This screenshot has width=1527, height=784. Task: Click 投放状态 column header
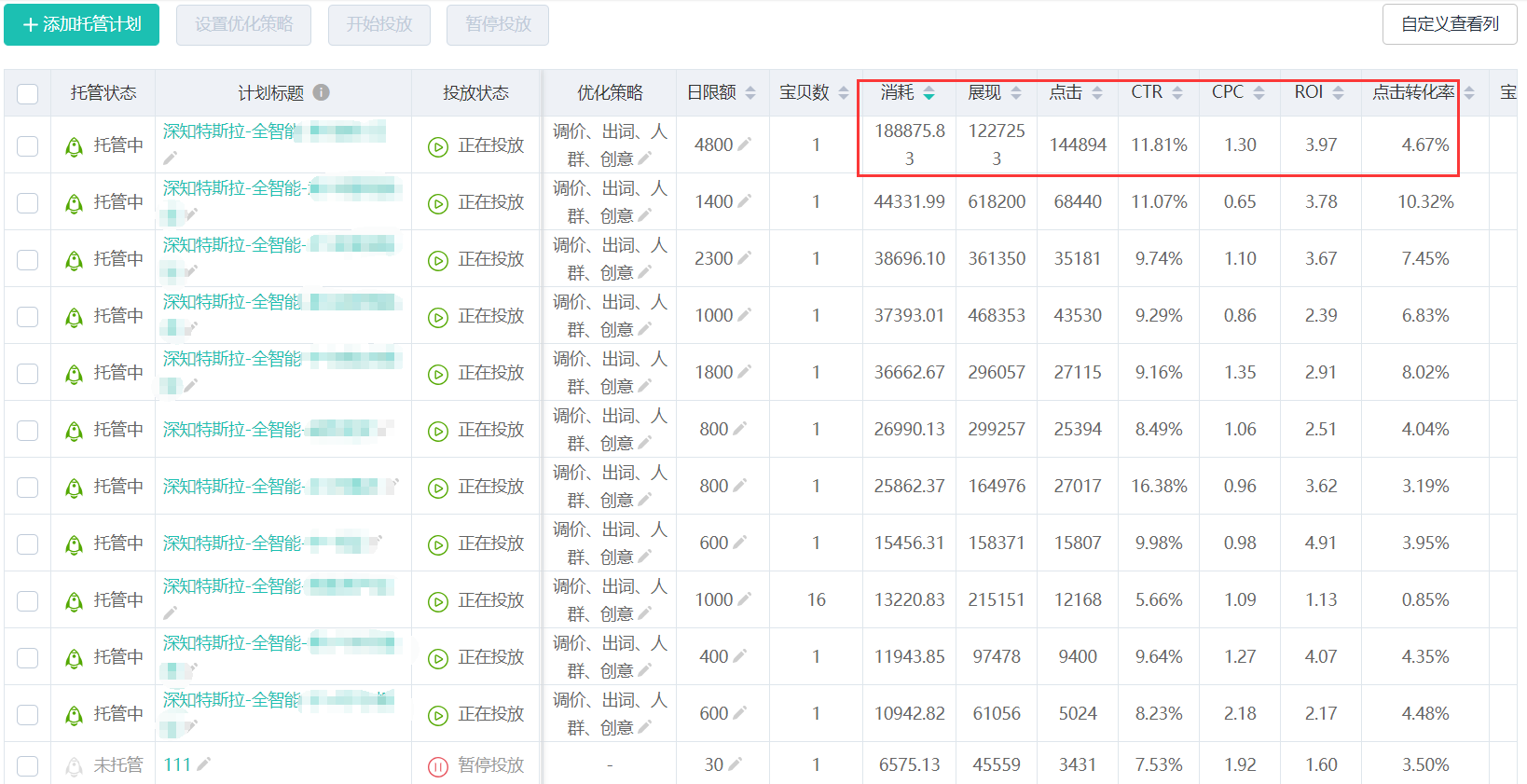pos(475,92)
